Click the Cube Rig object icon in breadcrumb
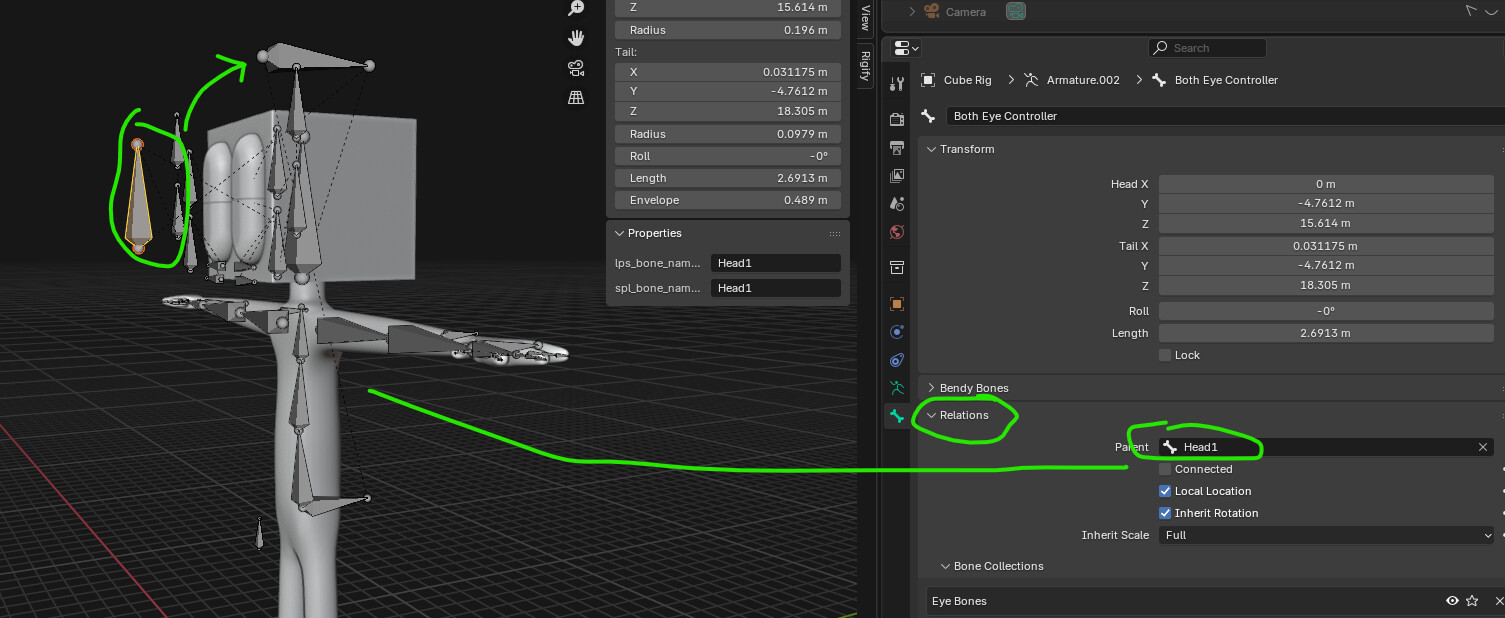 [928, 80]
